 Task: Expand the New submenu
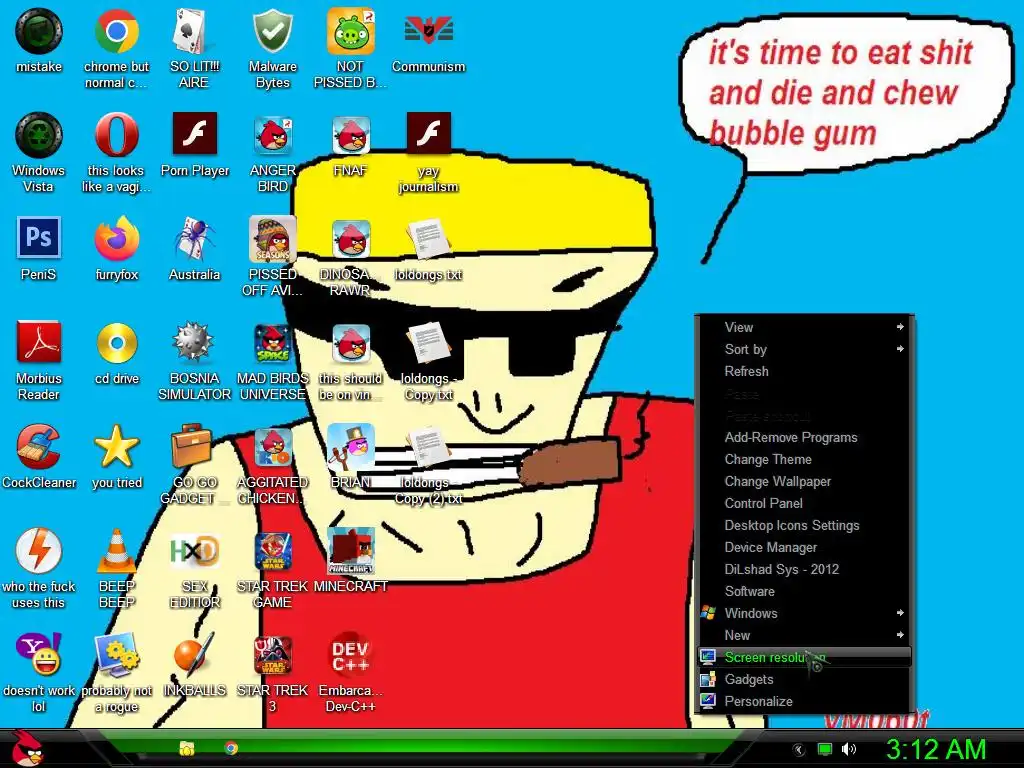pos(804,635)
